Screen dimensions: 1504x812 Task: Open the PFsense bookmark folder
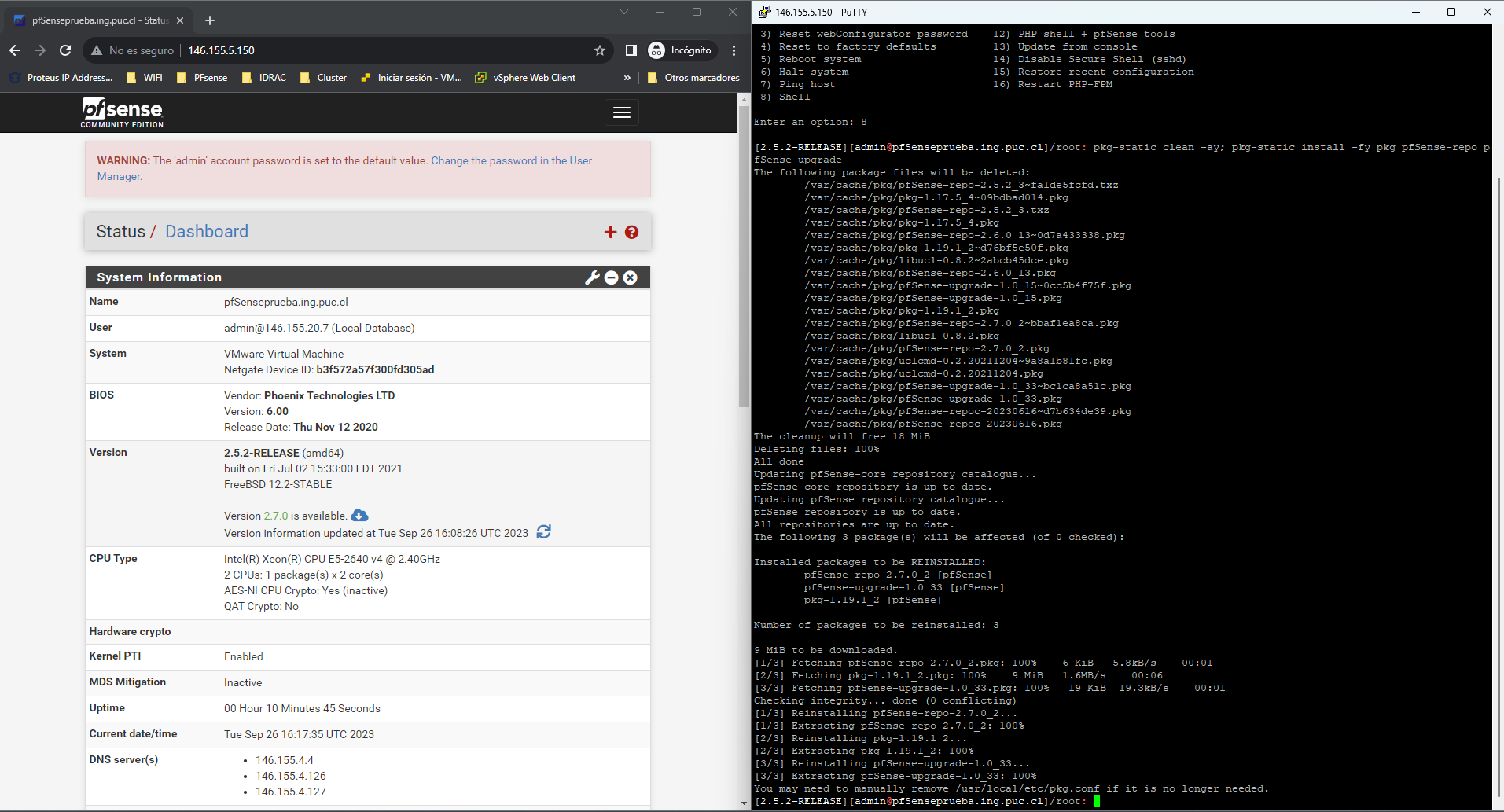pyautogui.click(x=202, y=78)
